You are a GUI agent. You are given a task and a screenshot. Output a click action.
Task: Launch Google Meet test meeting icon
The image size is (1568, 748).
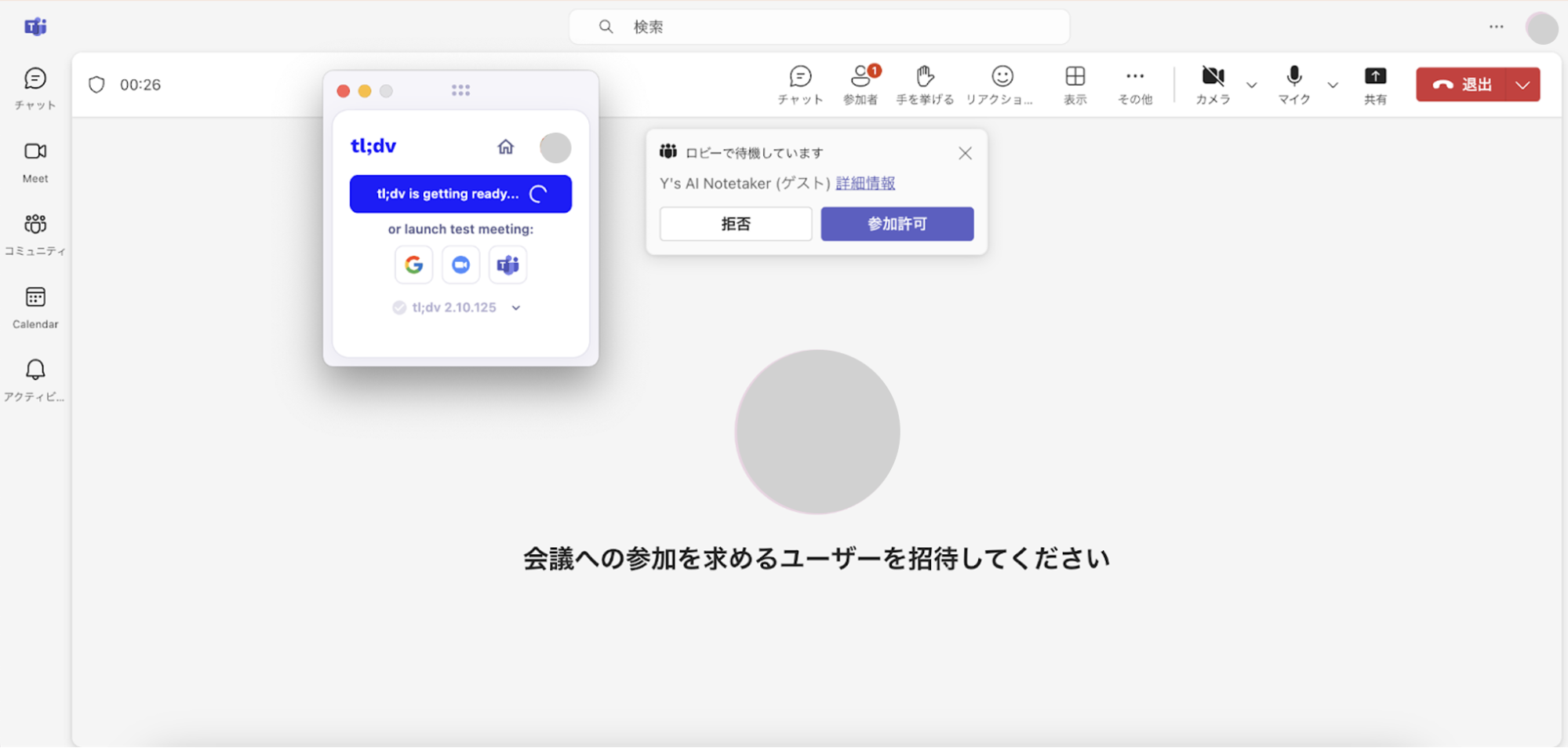pyautogui.click(x=413, y=265)
